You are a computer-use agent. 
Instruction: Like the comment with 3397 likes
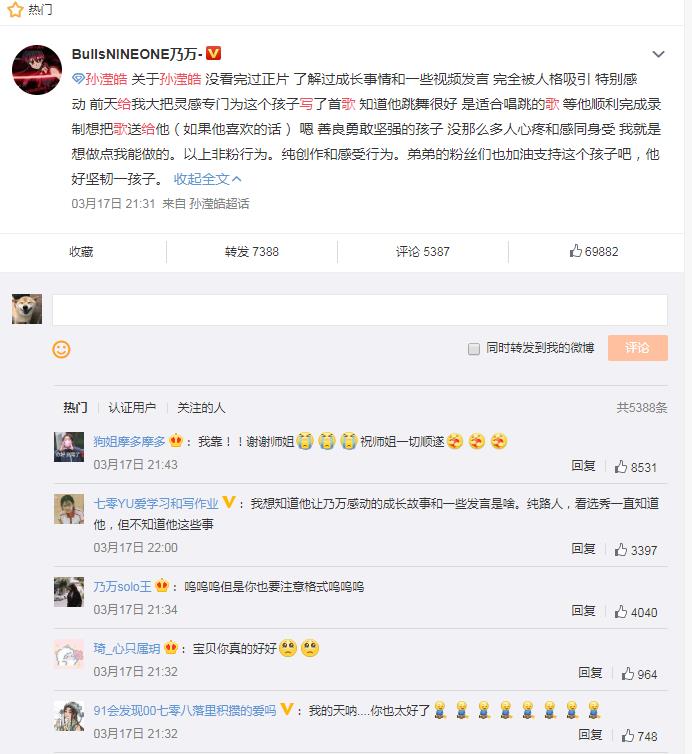click(x=635, y=550)
